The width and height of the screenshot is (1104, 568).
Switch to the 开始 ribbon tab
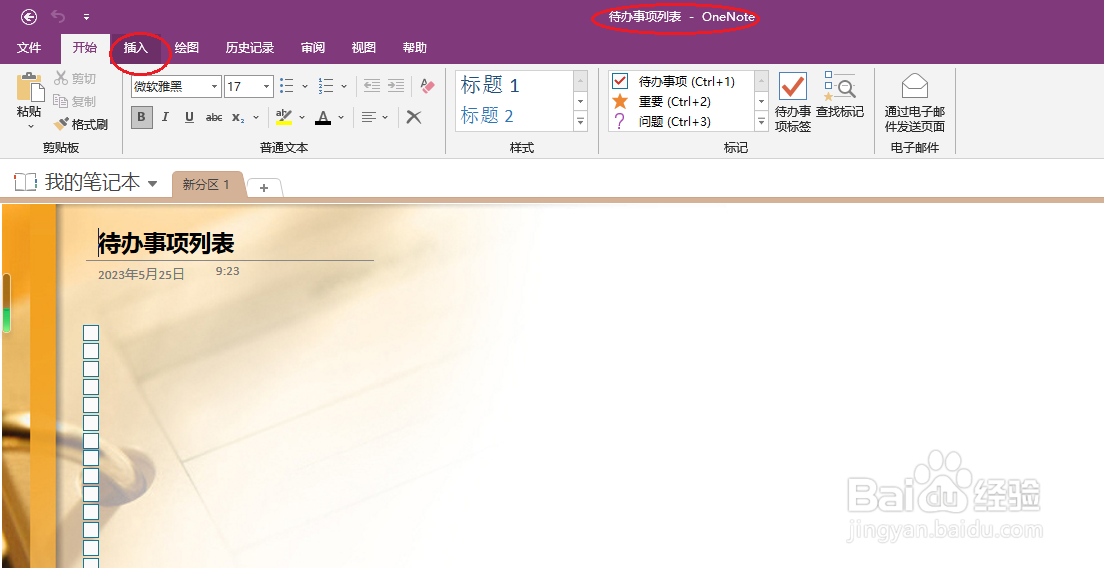[84, 48]
